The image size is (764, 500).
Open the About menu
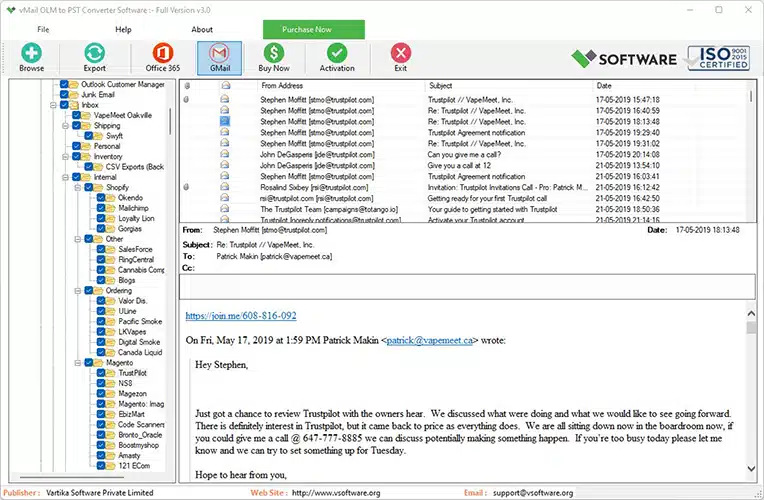(202, 30)
